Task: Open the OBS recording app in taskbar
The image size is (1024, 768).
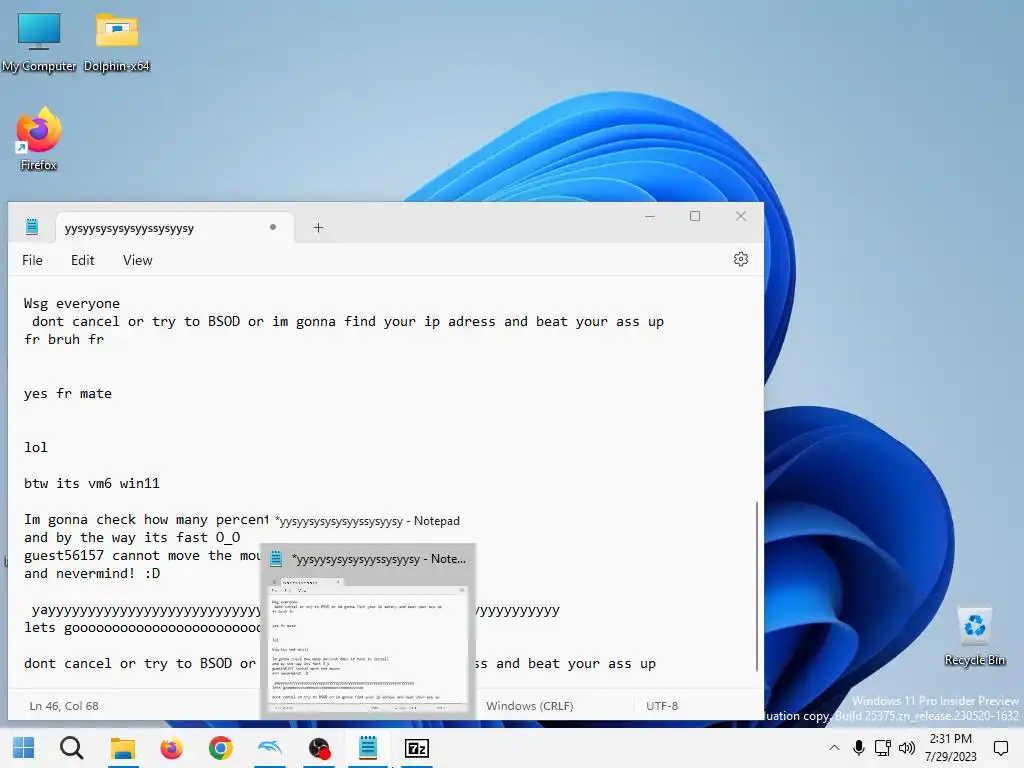Action: tap(319, 748)
